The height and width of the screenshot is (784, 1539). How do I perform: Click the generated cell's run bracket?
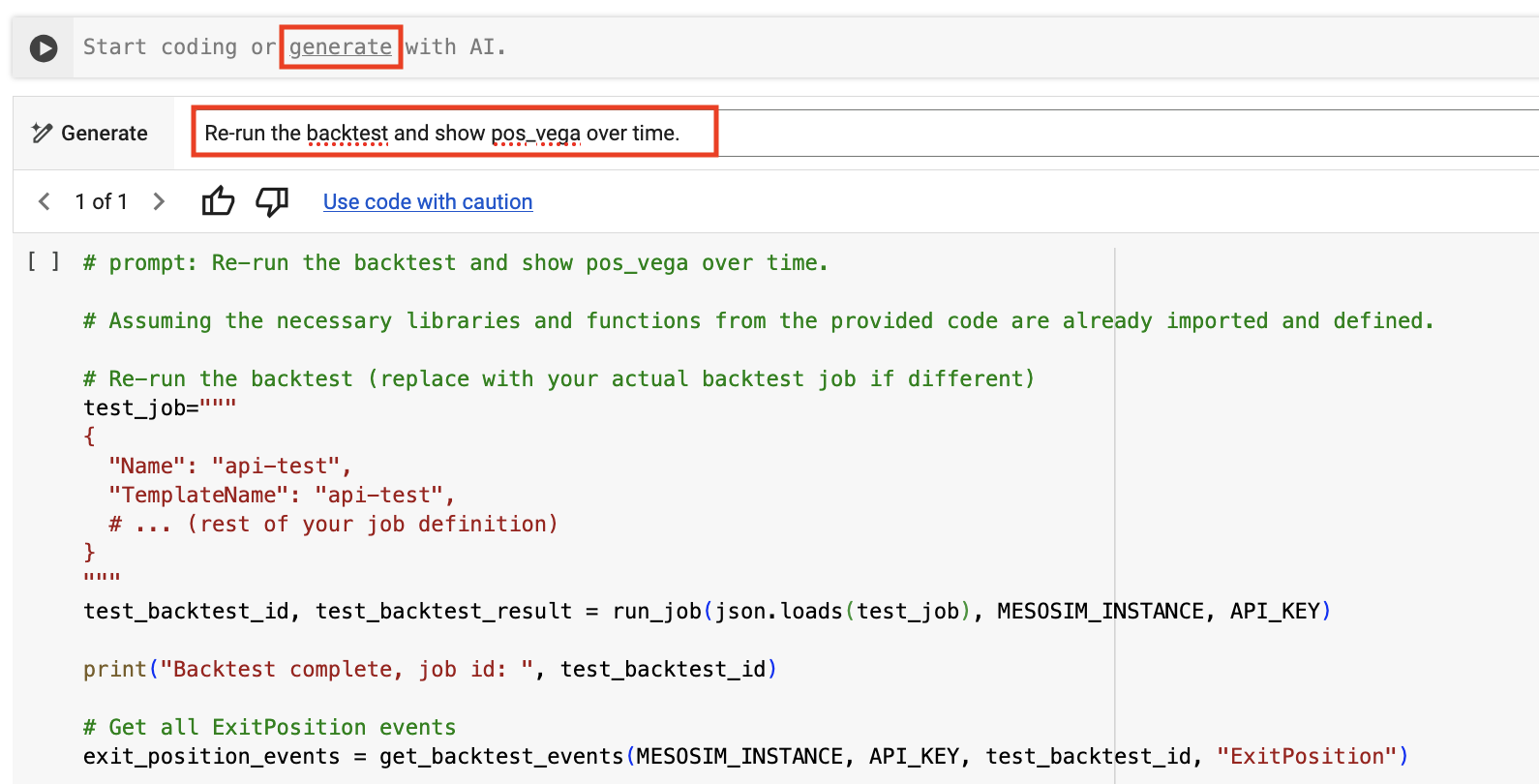click(44, 261)
